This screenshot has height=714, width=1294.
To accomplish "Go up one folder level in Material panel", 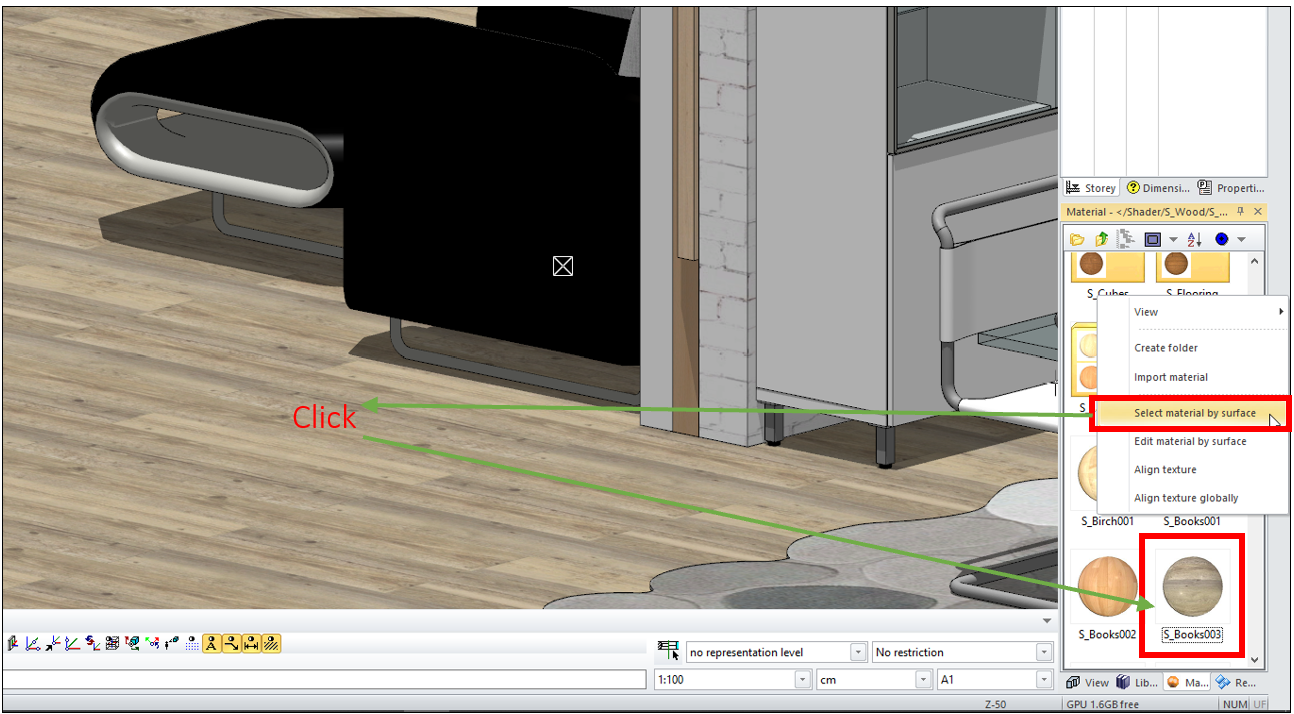I will (x=1101, y=240).
